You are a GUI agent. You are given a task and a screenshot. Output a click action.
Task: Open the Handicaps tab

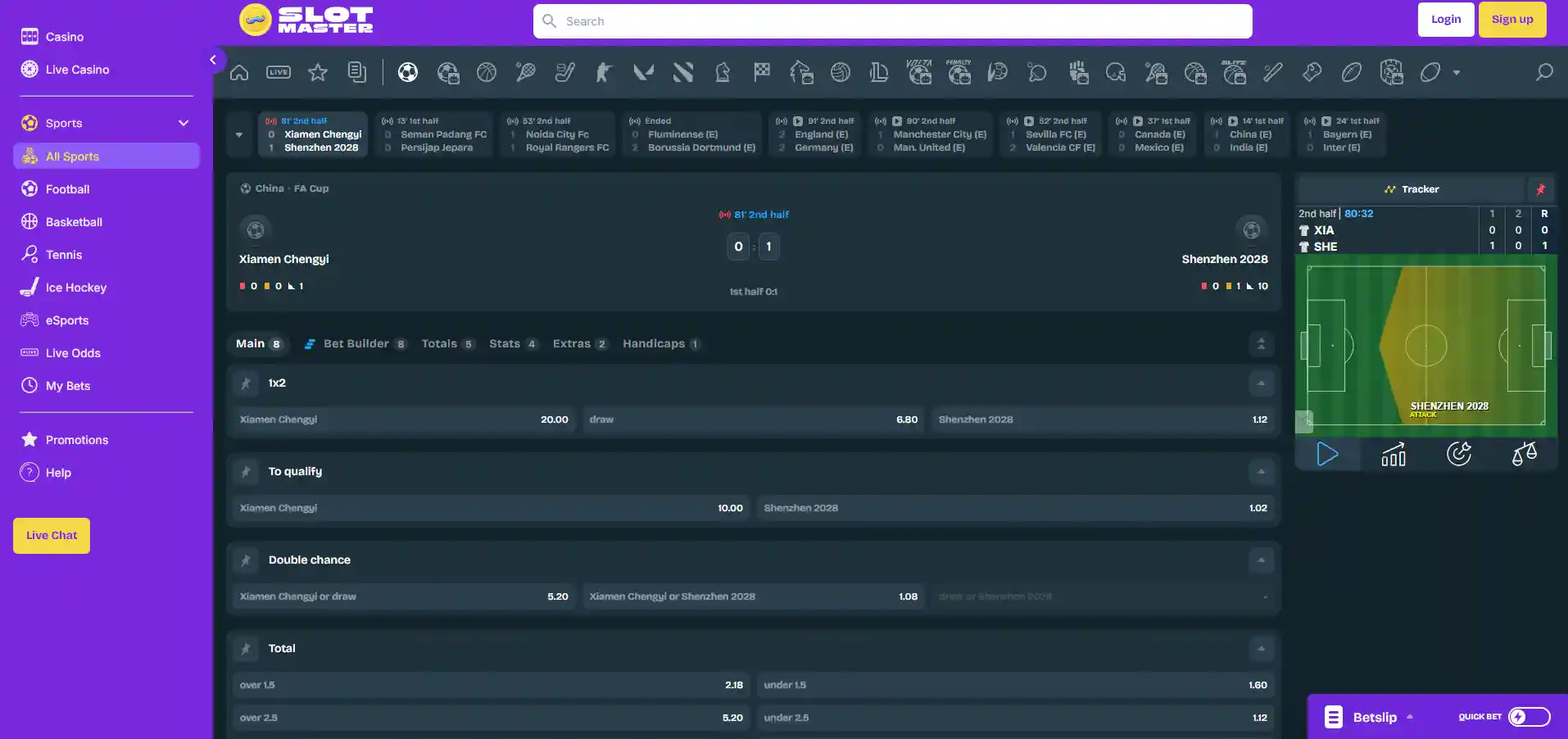tap(661, 344)
